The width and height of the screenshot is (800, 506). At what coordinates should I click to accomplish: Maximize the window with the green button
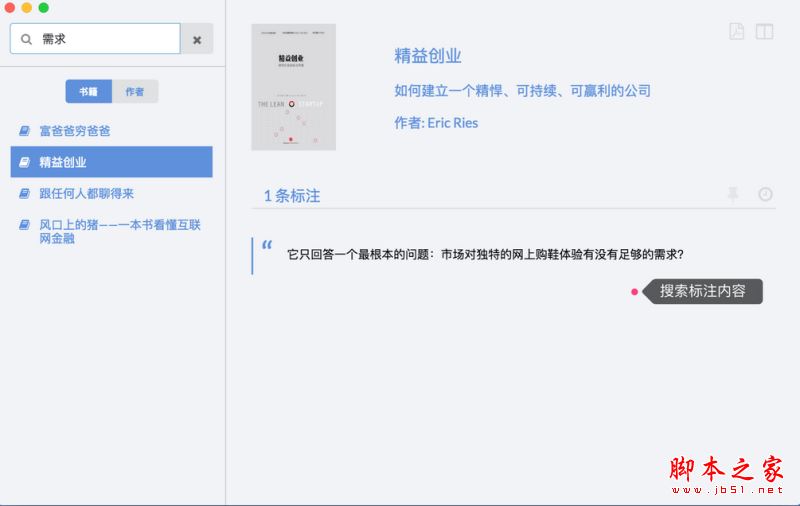coord(44,7)
